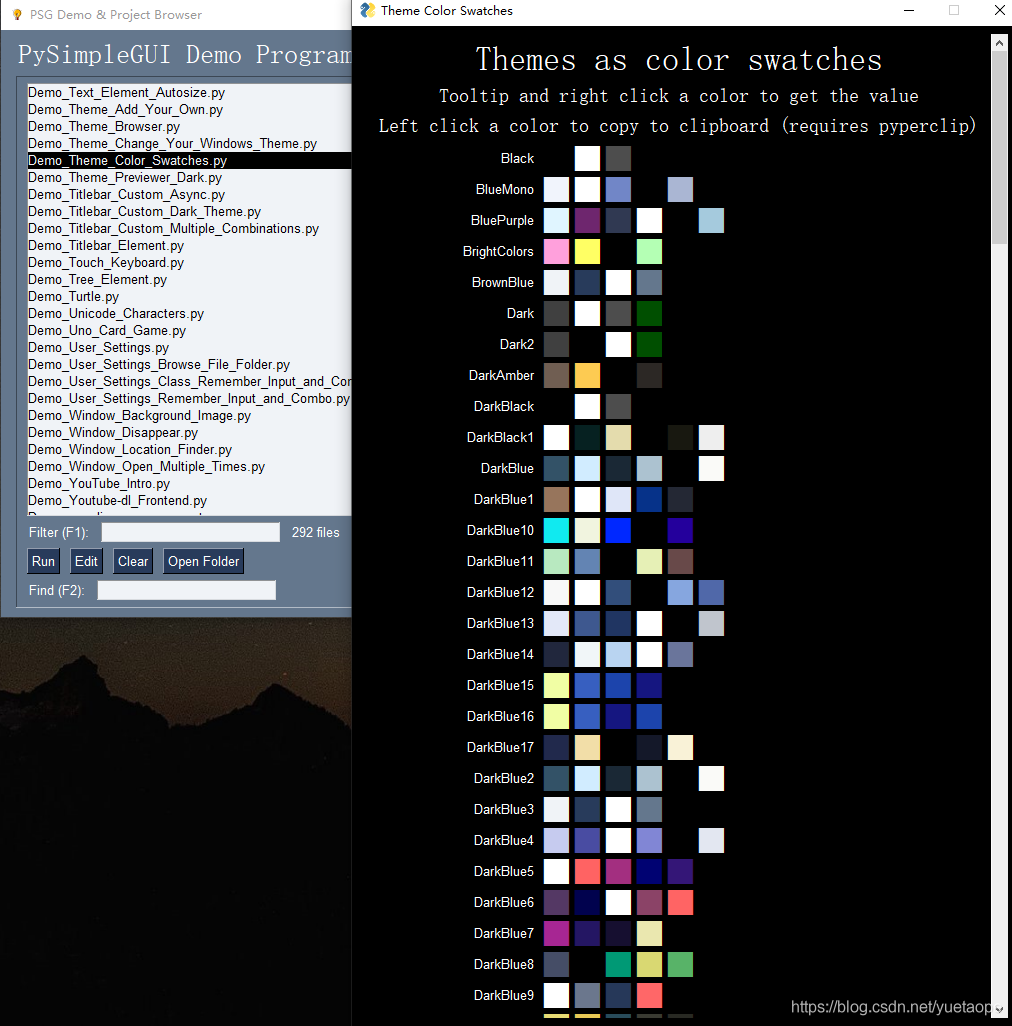Image resolution: width=1012 pixels, height=1026 pixels.
Task: Click the beige swatch in DarkBlack1 row
Action: [618, 437]
